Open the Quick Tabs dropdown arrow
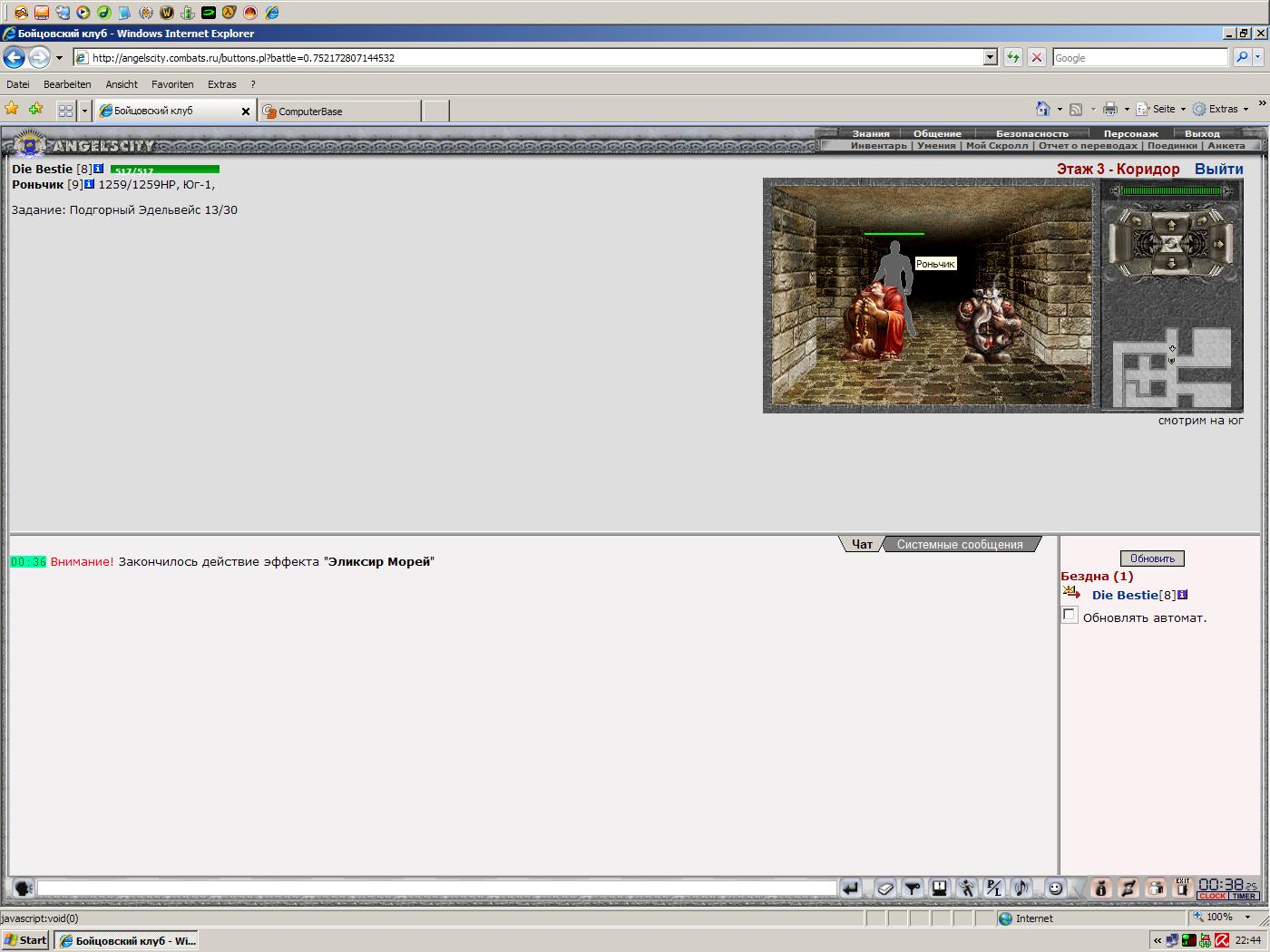 [x=84, y=111]
